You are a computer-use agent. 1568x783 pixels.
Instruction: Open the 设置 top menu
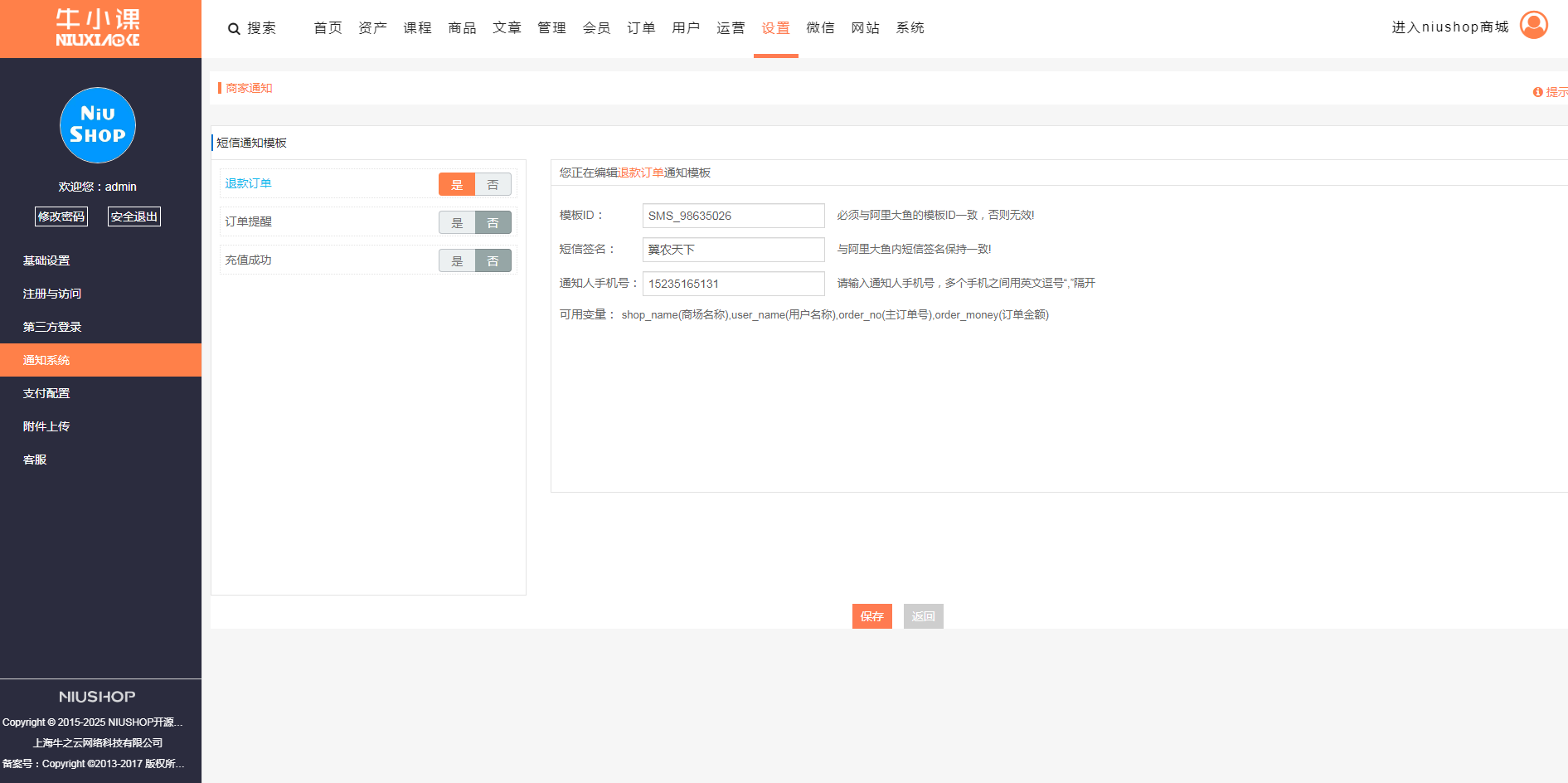click(x=775, y=28)
